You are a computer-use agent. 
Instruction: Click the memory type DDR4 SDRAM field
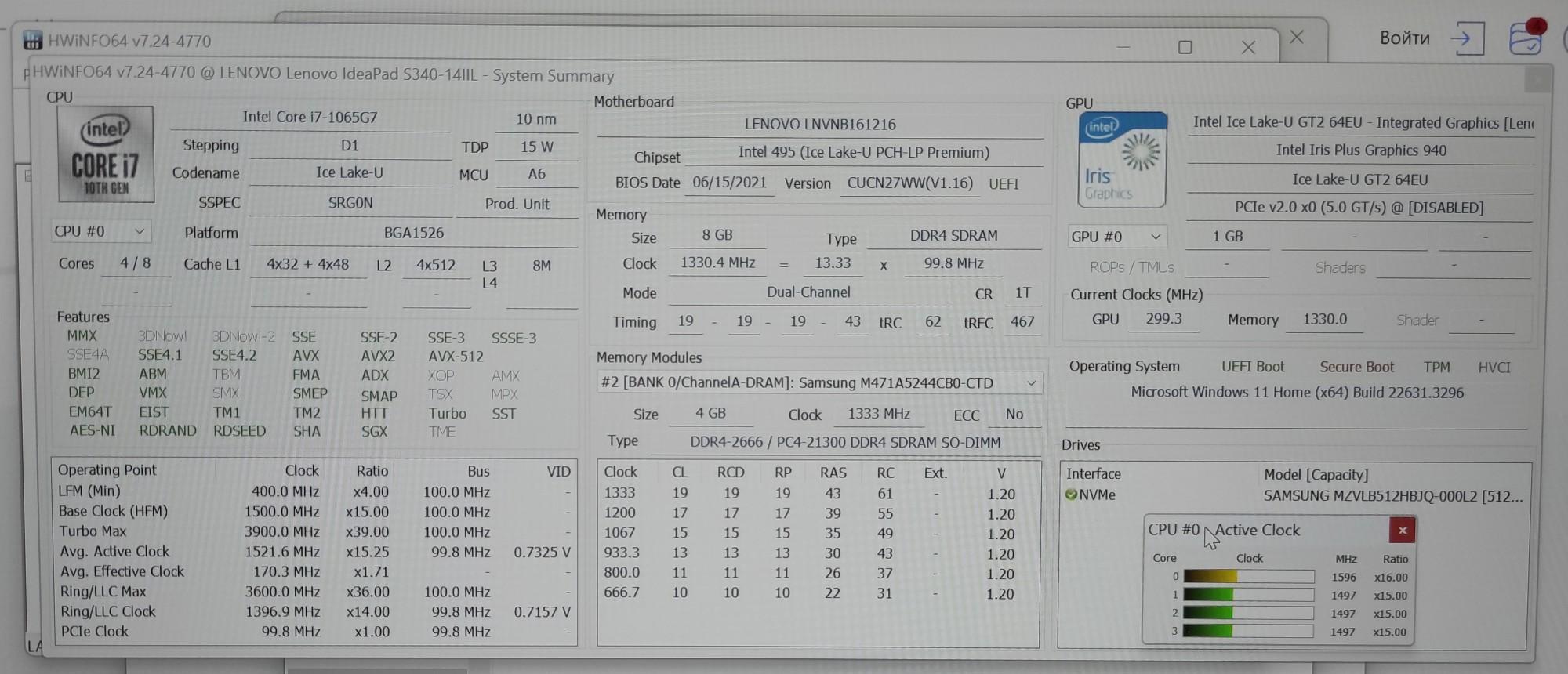click(x=953, y=236)
